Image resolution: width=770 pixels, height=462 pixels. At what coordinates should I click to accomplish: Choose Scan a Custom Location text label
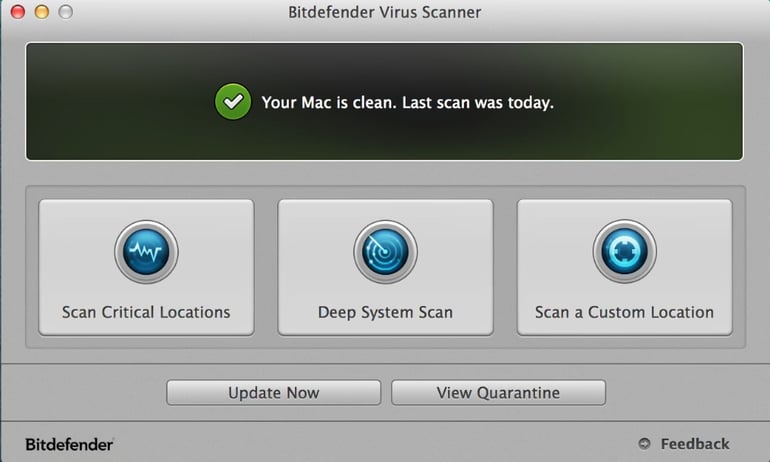[624, 312]
